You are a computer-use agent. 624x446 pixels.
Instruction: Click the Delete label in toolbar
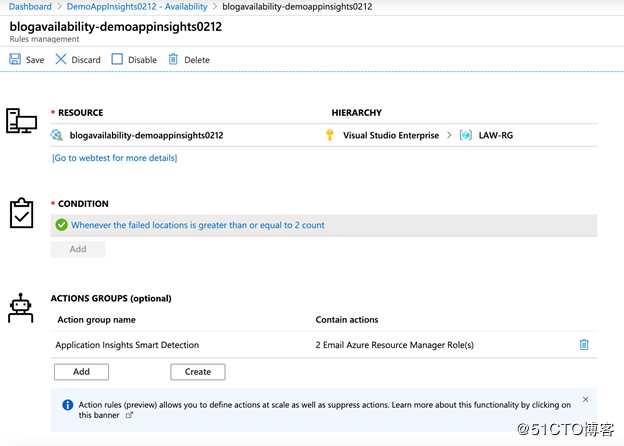pyautogui.click(x=197, y=60)
